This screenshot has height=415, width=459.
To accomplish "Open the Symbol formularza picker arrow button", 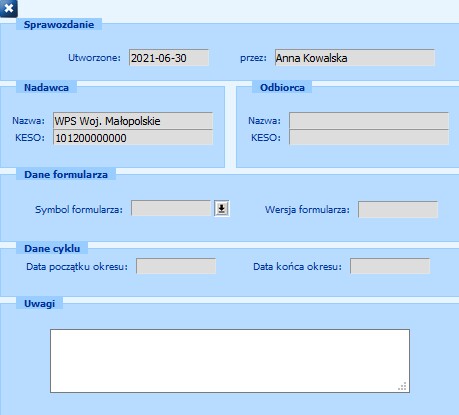I will pyautogui.click(x=222, y=209).
